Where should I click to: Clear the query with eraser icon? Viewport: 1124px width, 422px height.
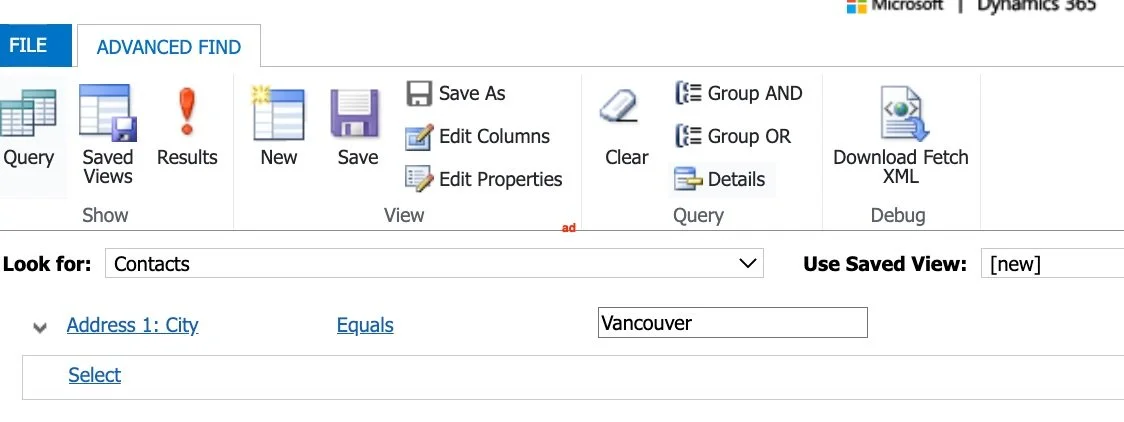point(618,107)
